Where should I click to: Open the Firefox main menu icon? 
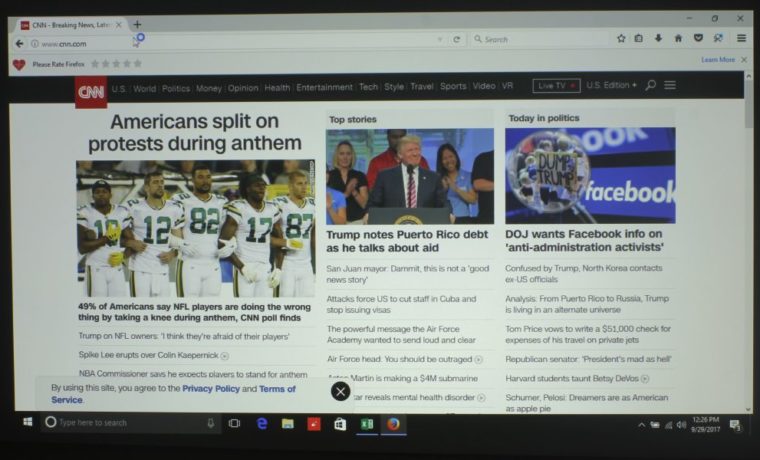coord(742,38)
